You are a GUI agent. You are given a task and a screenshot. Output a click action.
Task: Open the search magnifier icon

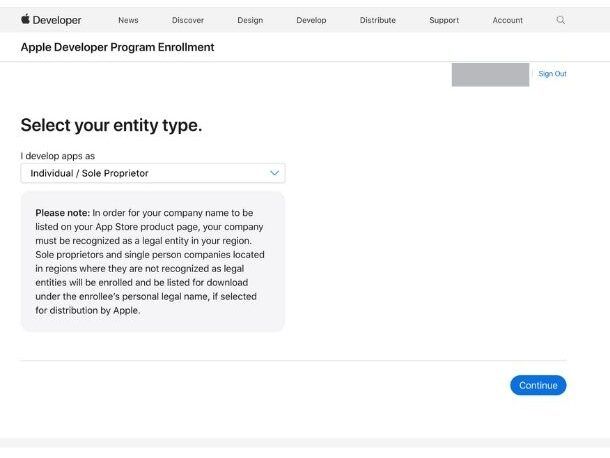[560, 20]
